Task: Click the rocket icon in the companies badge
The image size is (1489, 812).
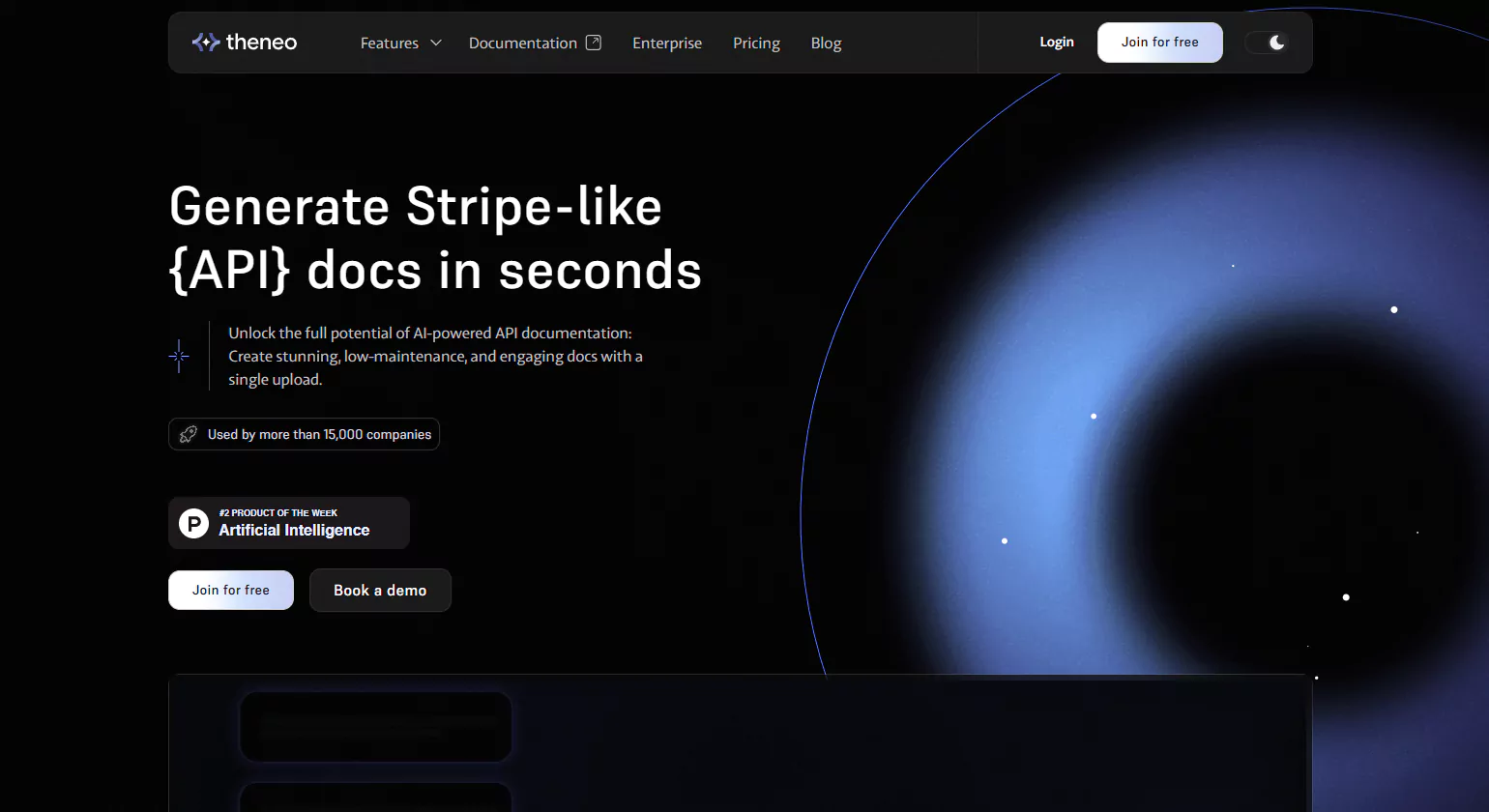Action: tap(189, 434)
